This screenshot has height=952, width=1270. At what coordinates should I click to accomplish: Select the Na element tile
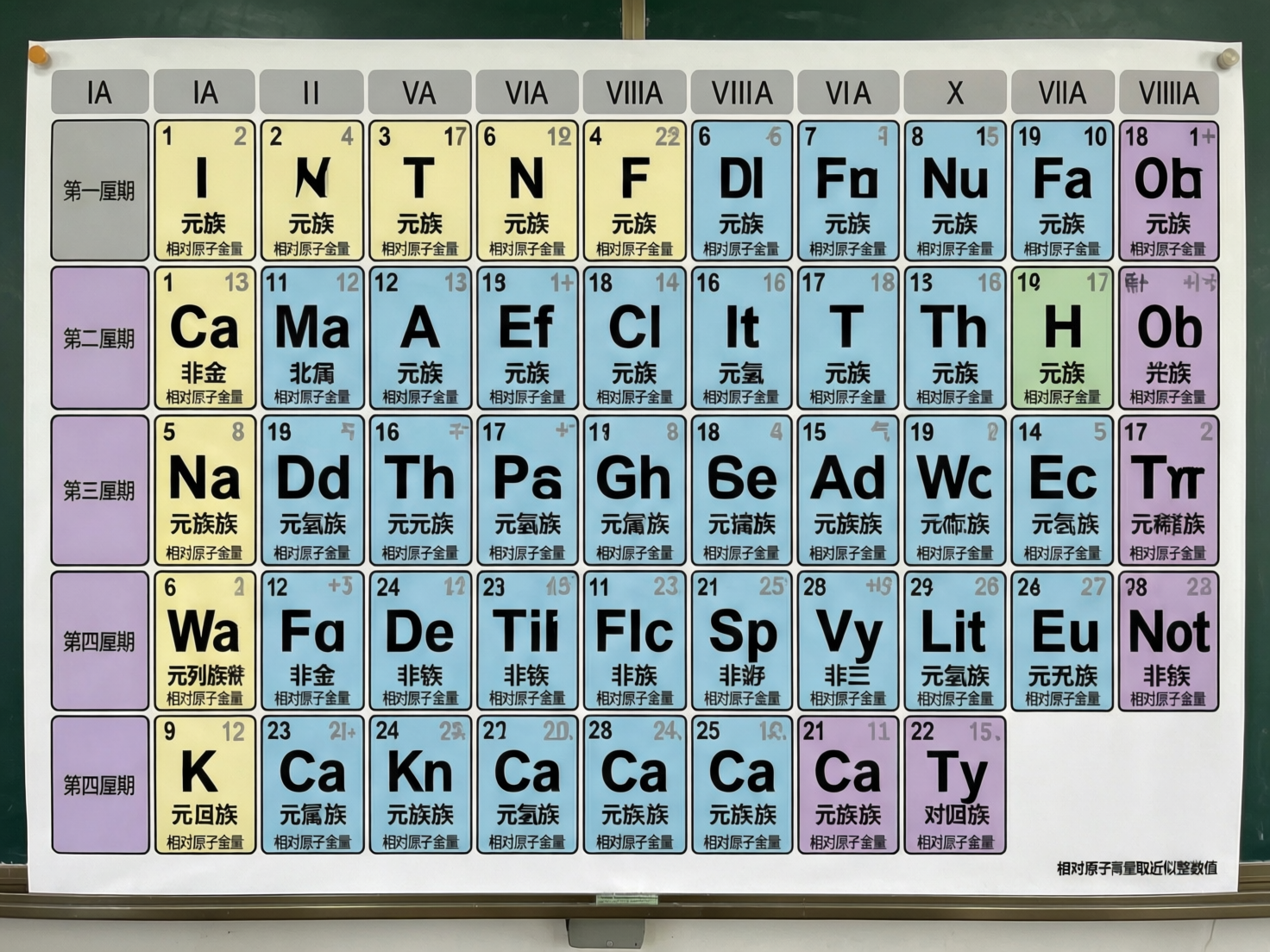click(204, 489)
